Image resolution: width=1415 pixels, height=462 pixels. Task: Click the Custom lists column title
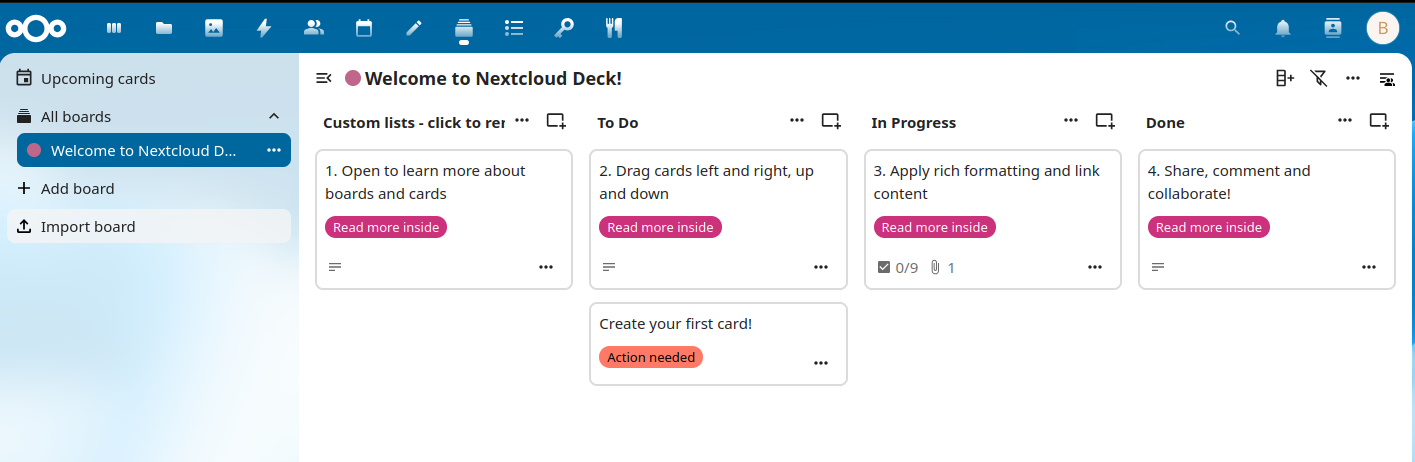point(414,123)
